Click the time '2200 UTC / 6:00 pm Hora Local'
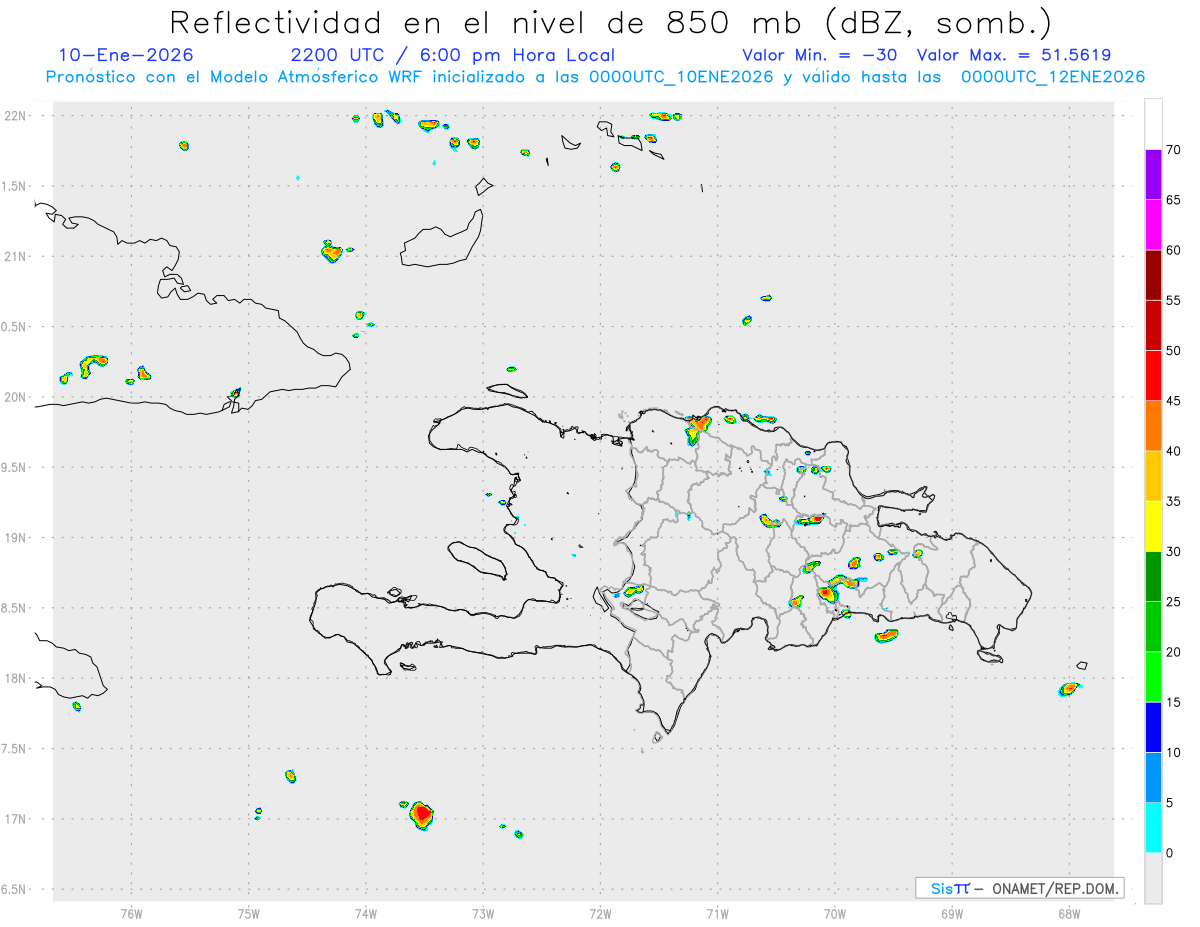 [x=453, y=55]
